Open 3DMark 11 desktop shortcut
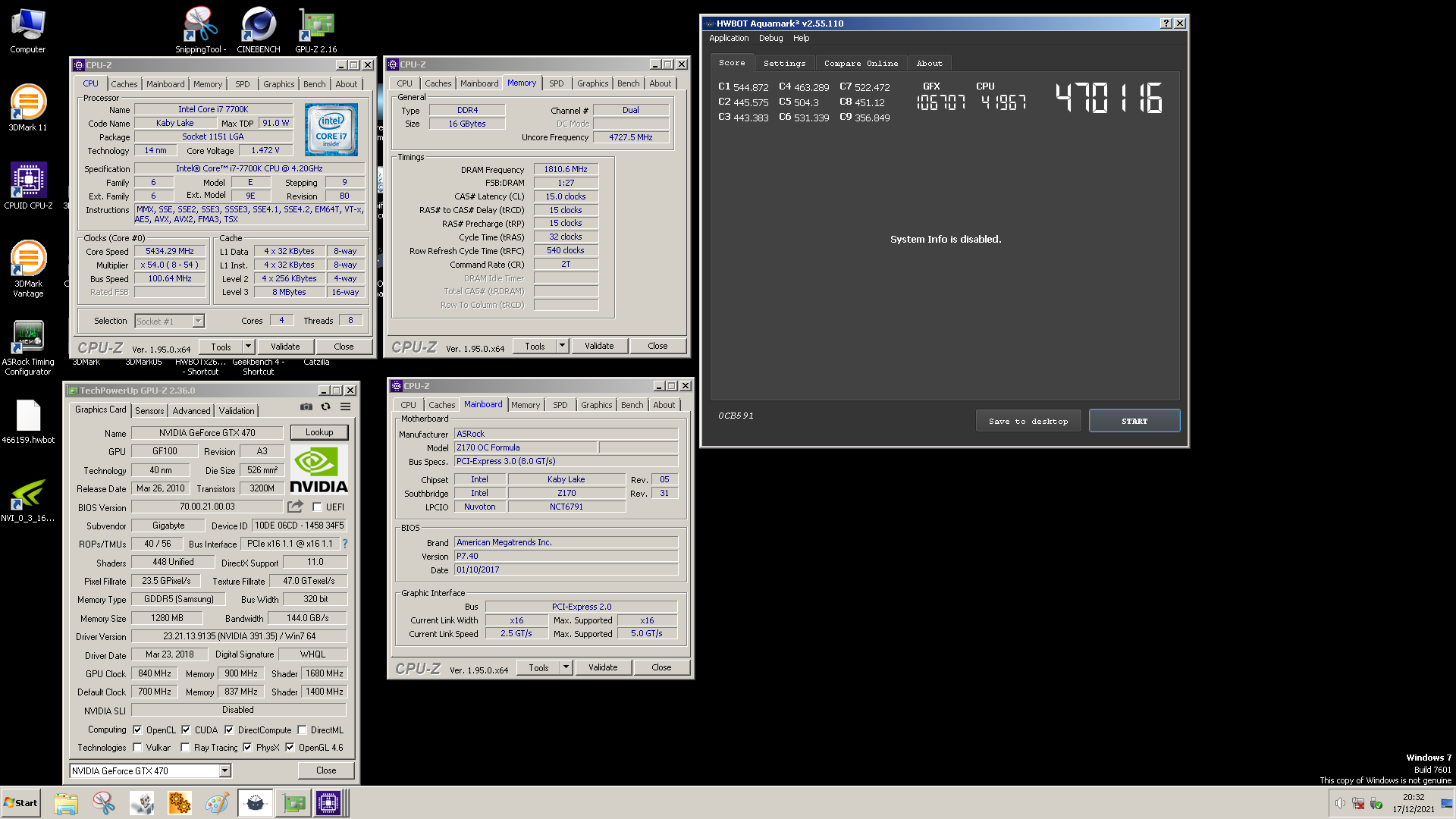Image resolution: width=1456 pixels, height=819 pixels. (28, 108)
